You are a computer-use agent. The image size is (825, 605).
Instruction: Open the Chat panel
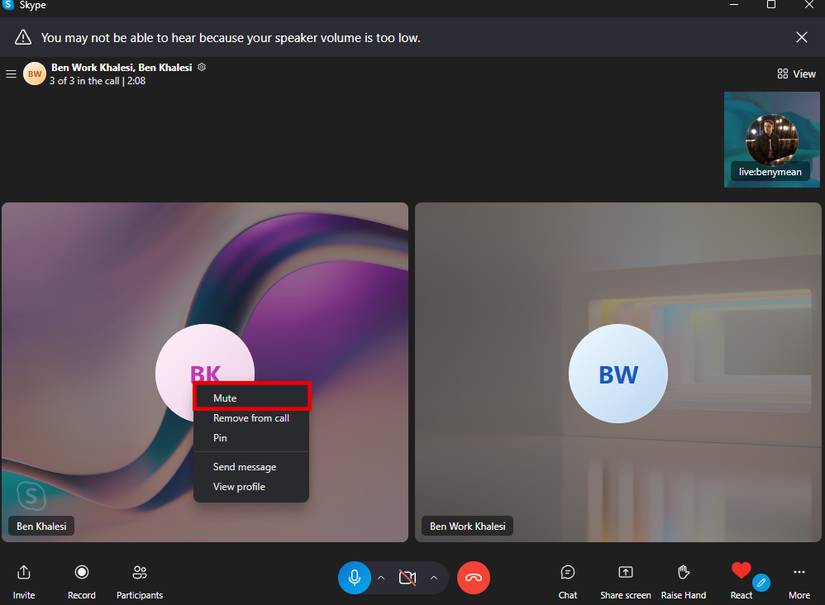pos(568,573)
